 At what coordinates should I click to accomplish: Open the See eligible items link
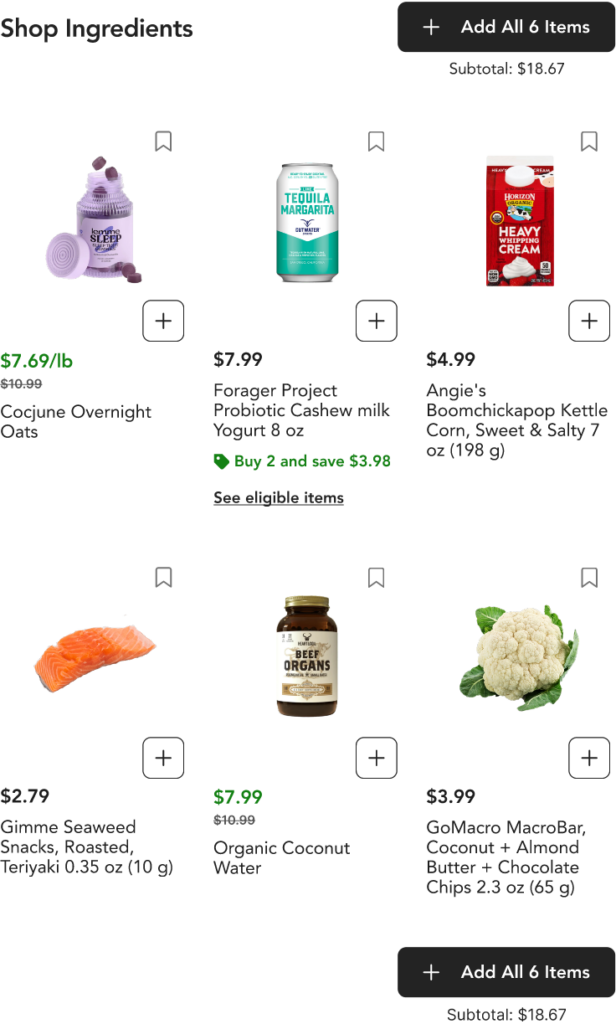pos(278,498)
